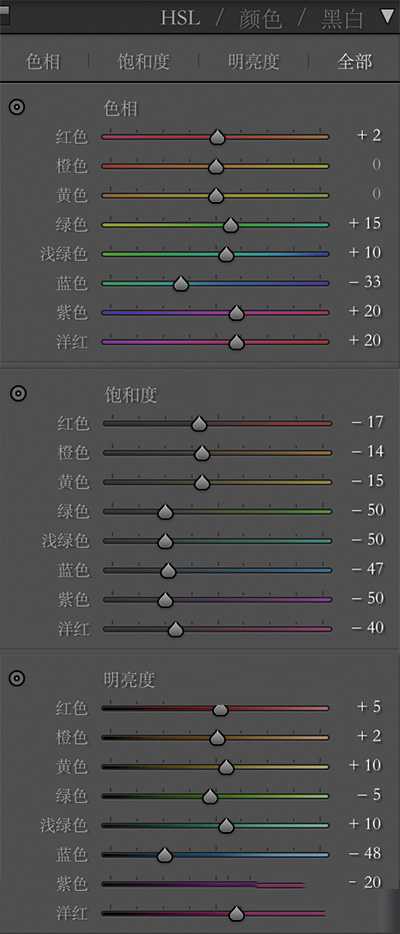400x934 pixels.
Task: Activate the targeted adjustment tool beside 明亮度
Action: 17,678
